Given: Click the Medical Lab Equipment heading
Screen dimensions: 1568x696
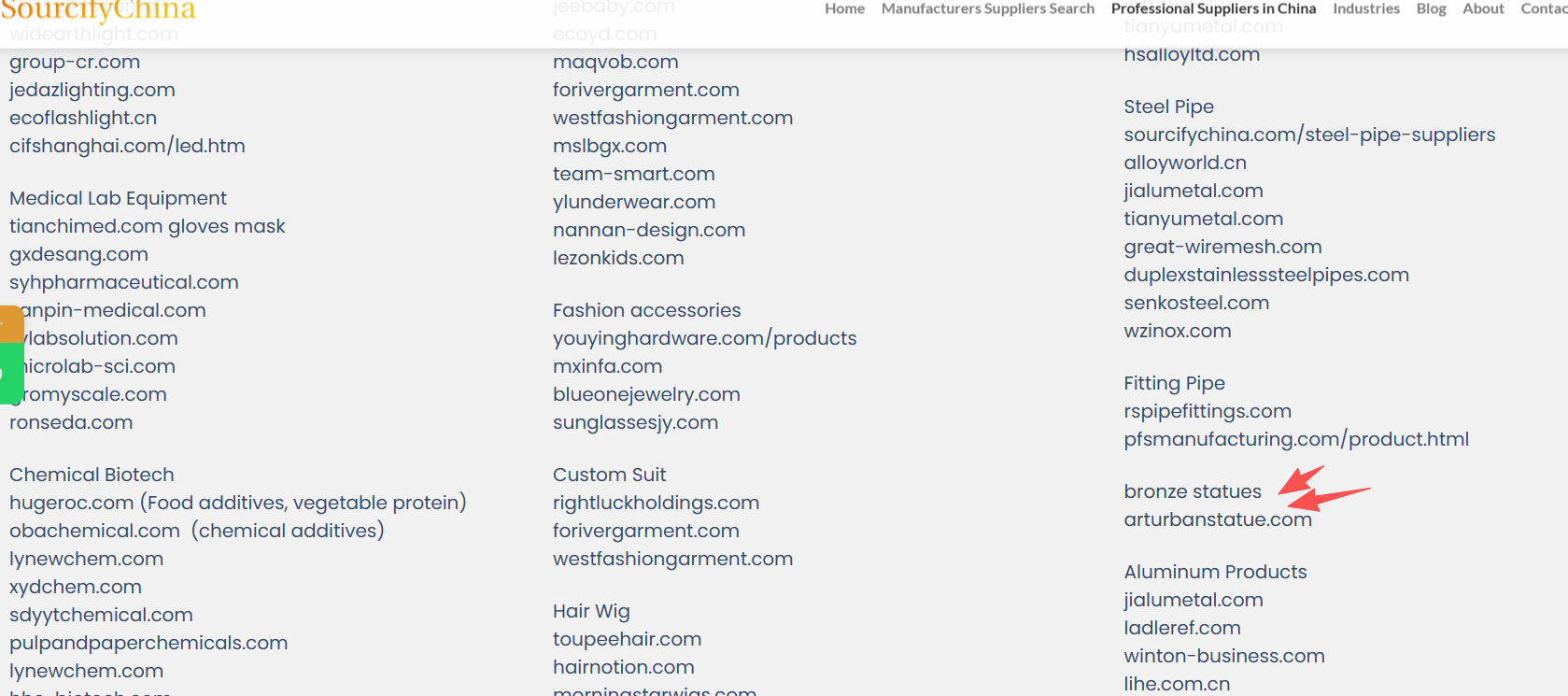Looking at the screenshot, I should [x=118, y=199].
